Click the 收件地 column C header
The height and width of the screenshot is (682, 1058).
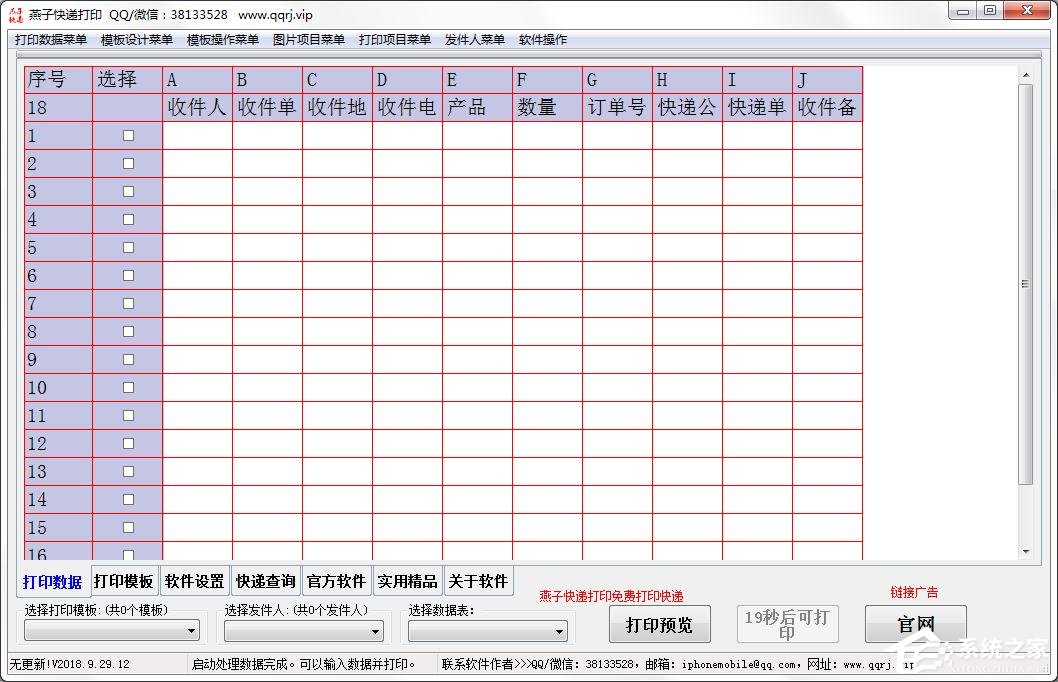tap(337, 108)
